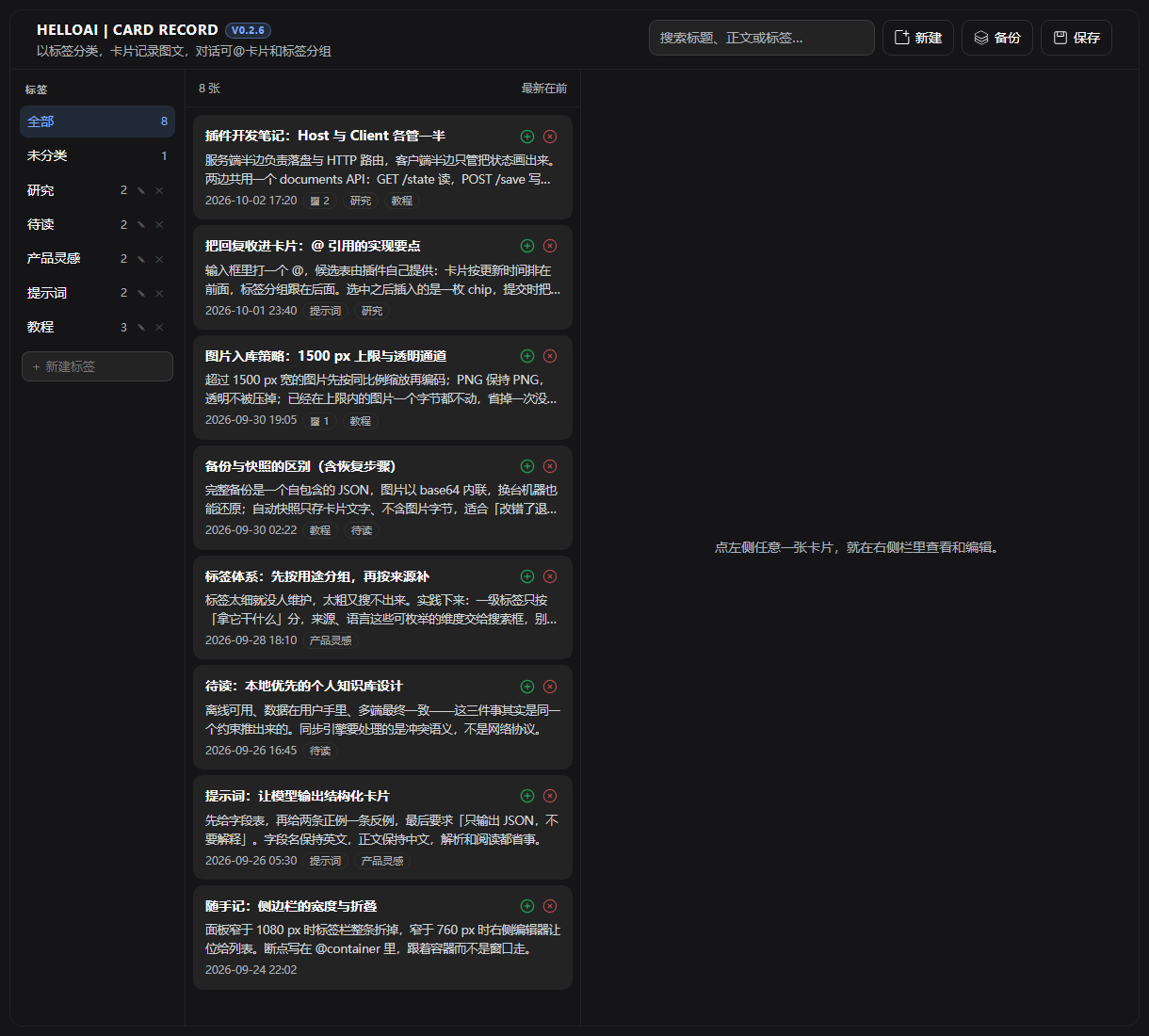Click the v0.2.6 version badge
The height and width of the screenshot is (1036, 1149).
point(248,30)
